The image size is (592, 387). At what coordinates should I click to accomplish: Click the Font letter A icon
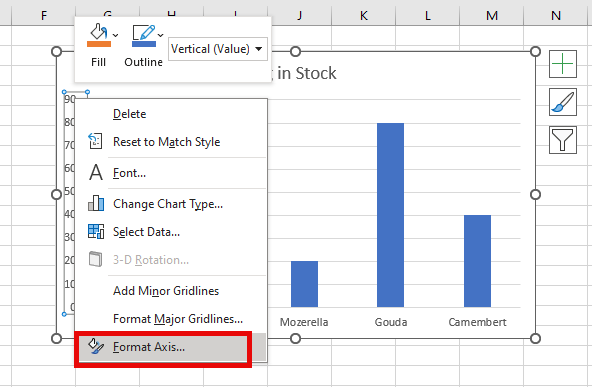pos(96,172)
